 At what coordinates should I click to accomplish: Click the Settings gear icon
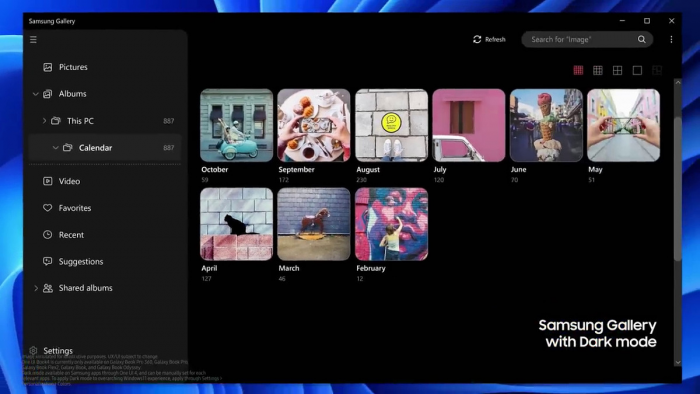33,351
